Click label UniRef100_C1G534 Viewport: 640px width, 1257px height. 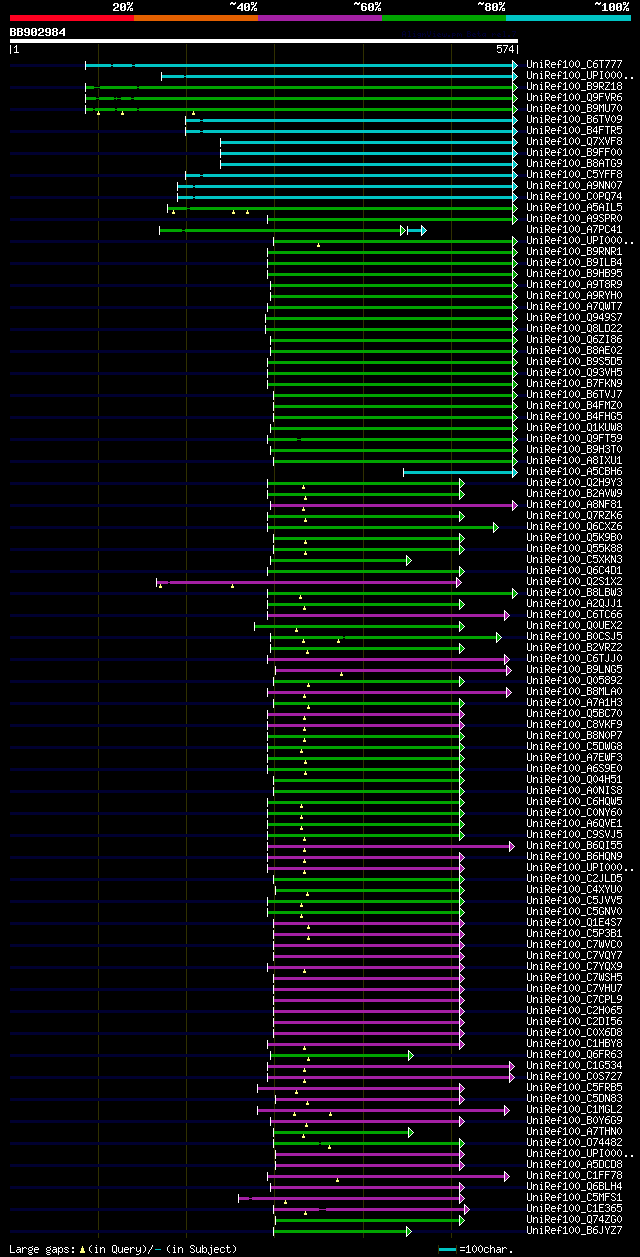574,1065
